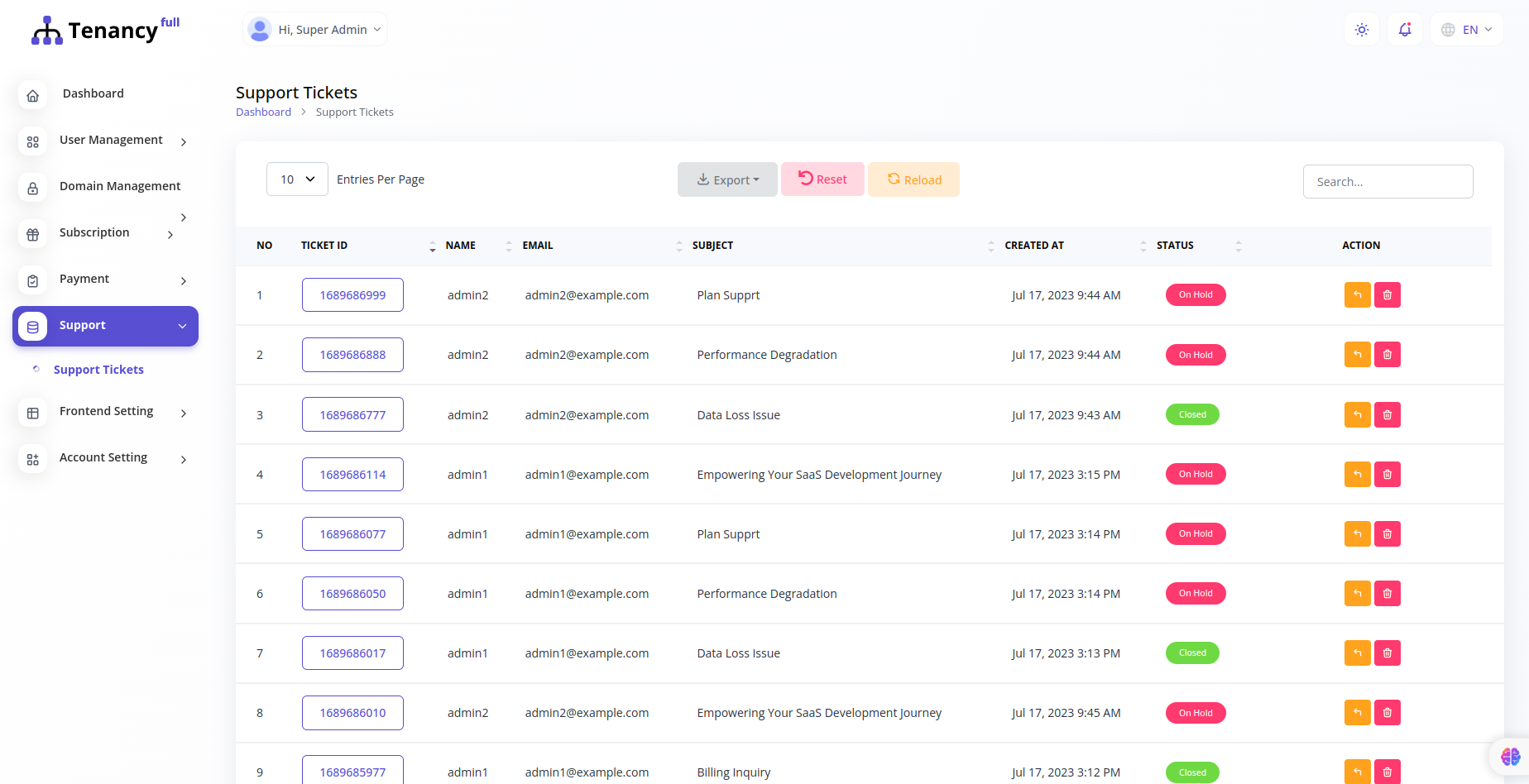This screenshot has height=784, width=1529.
Task: Delete ticket 1689686114 with the trash icon
Action: pyautogui.click(x=1387, y=475)
